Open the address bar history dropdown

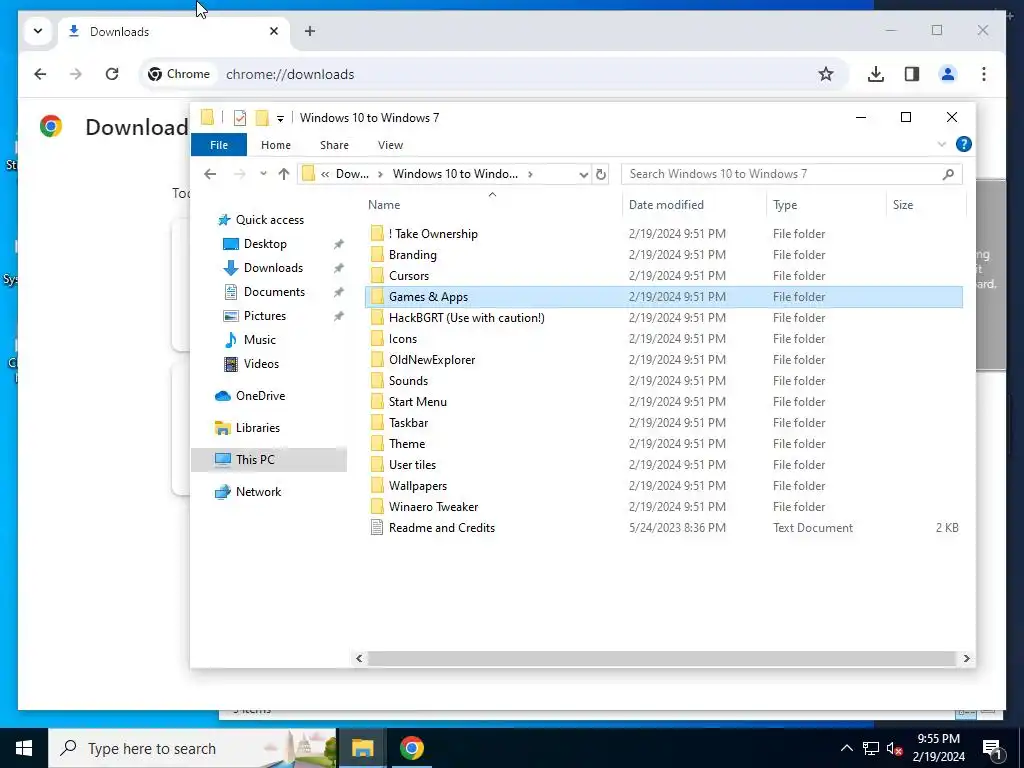point(583,174)
